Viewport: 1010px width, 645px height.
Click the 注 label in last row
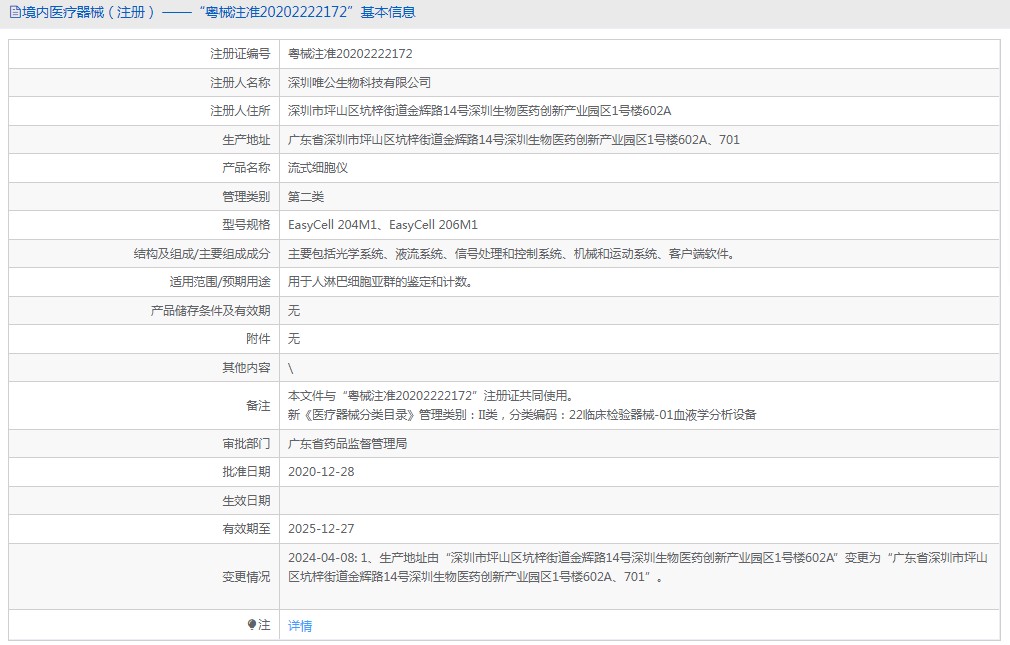264,624
